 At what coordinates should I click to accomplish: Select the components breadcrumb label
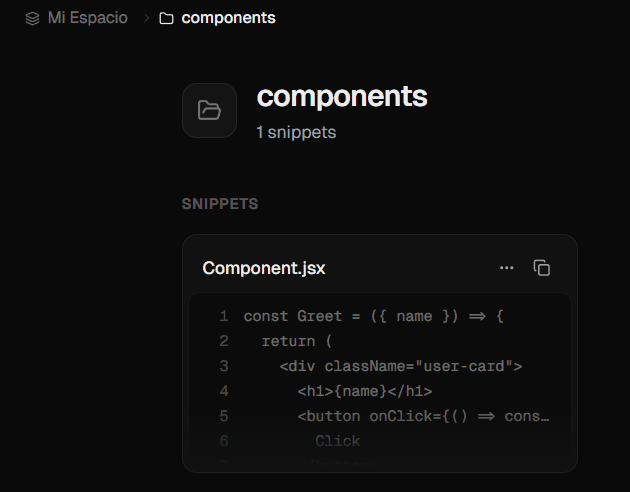click(x=228, y=18)
